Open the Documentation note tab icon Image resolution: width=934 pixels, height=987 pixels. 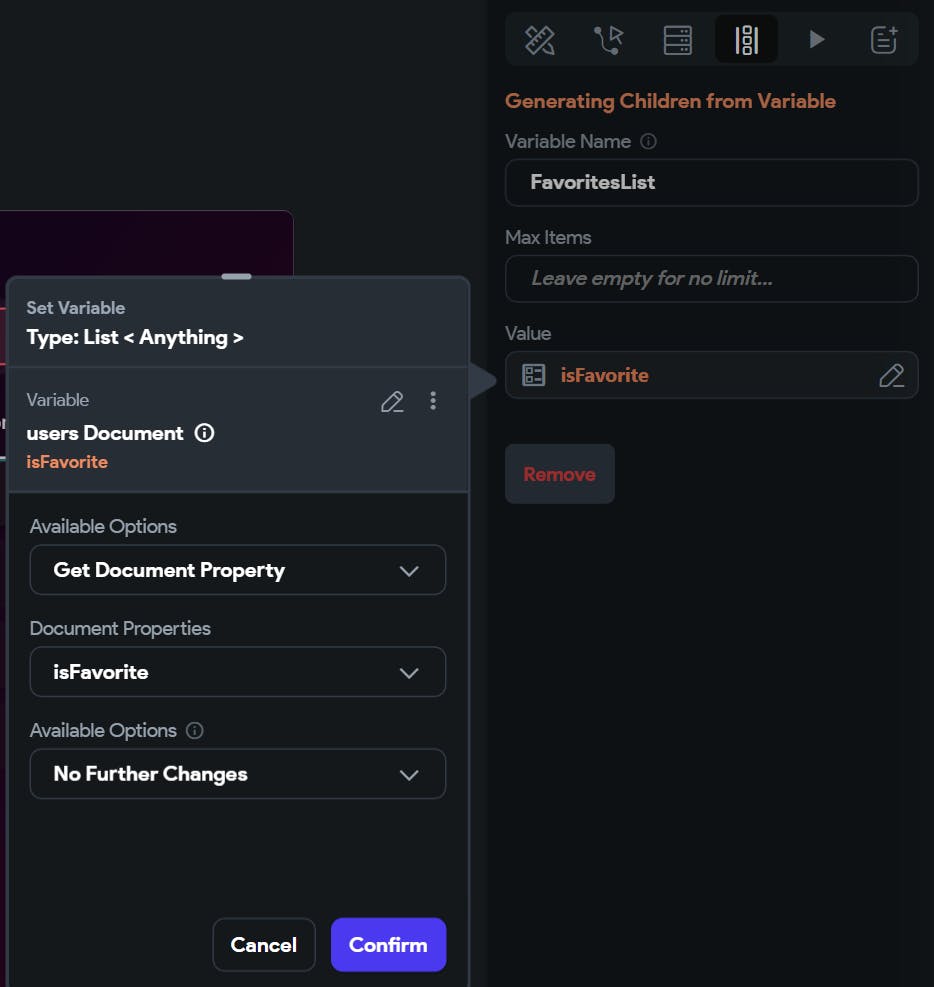(884, 40)
